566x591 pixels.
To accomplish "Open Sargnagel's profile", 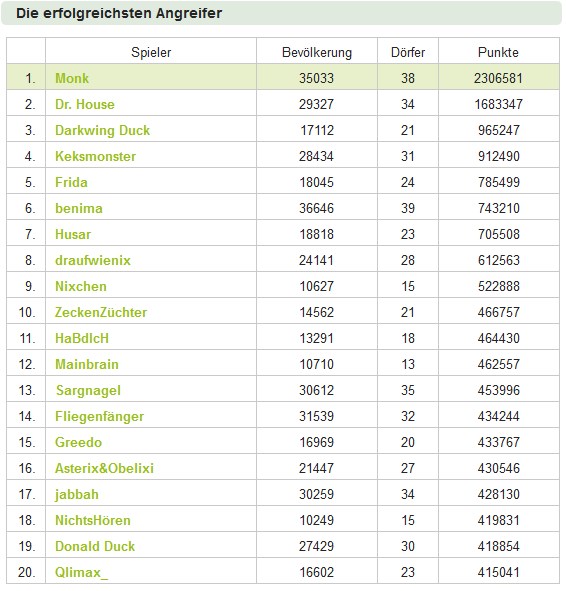I will (x=89, y=390).
